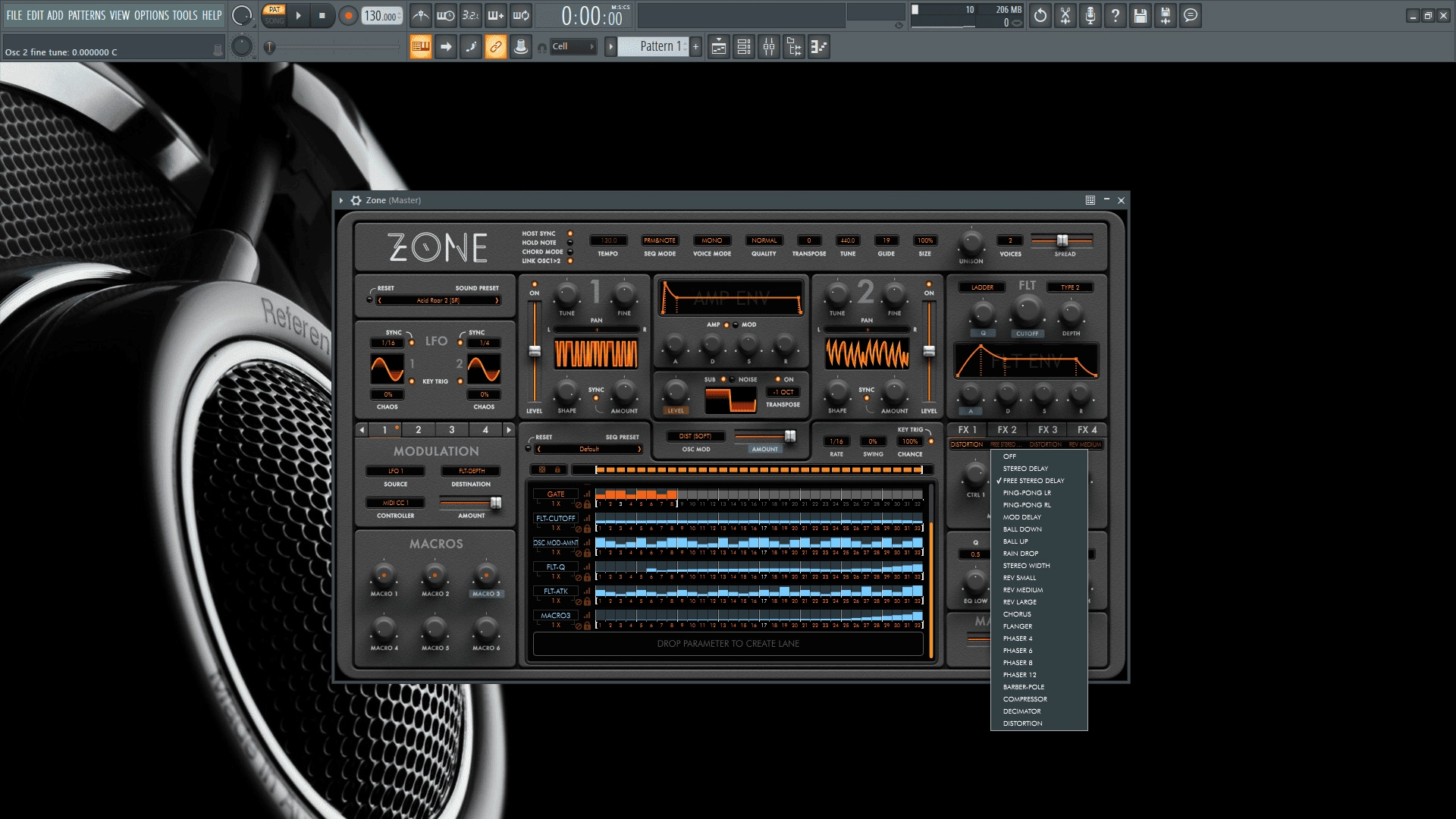
Task: Click the next sound preset arrow
Action: [497, 300]
